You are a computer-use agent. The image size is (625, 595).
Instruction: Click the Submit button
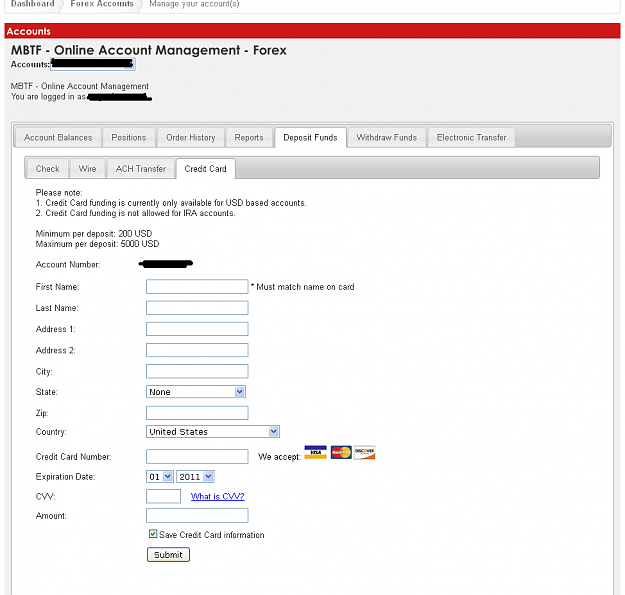coord(168,555)
